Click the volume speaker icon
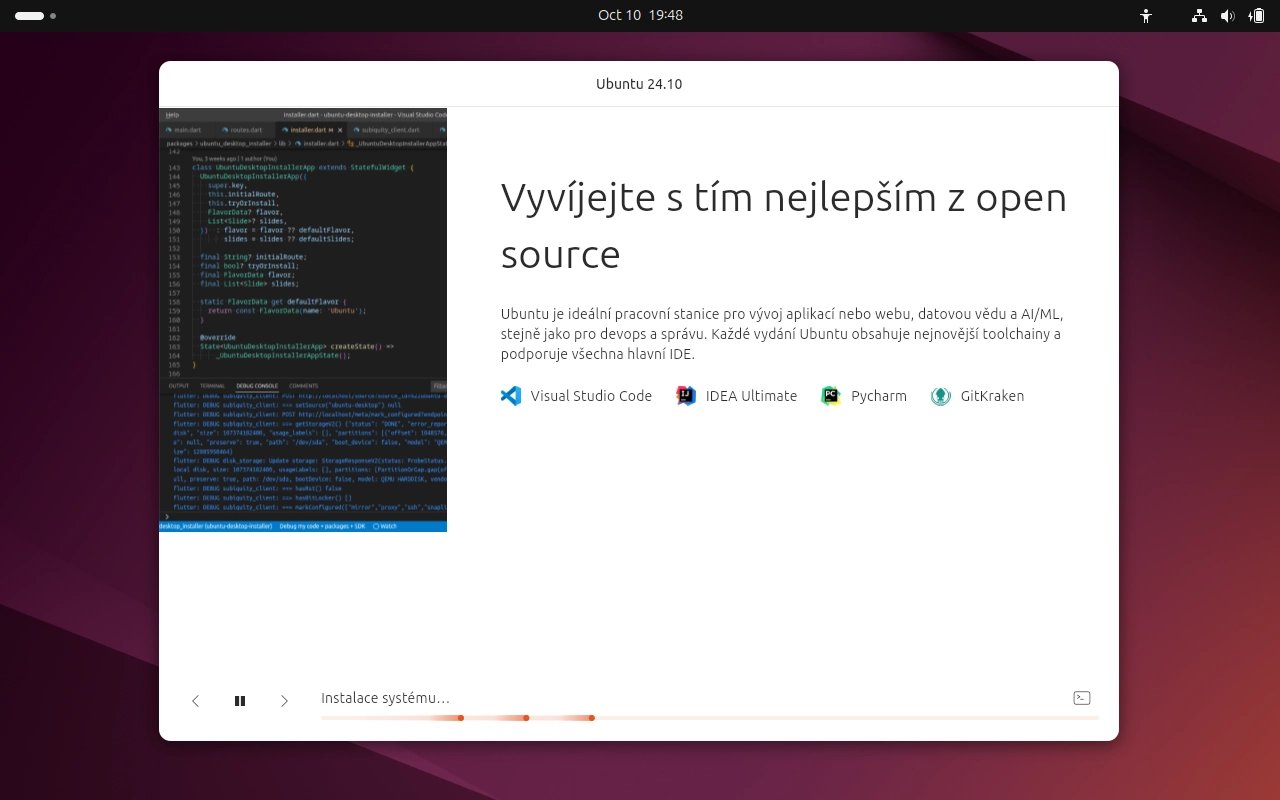Viewport: 1280px width, 800px height. [x=1228, y=16]
